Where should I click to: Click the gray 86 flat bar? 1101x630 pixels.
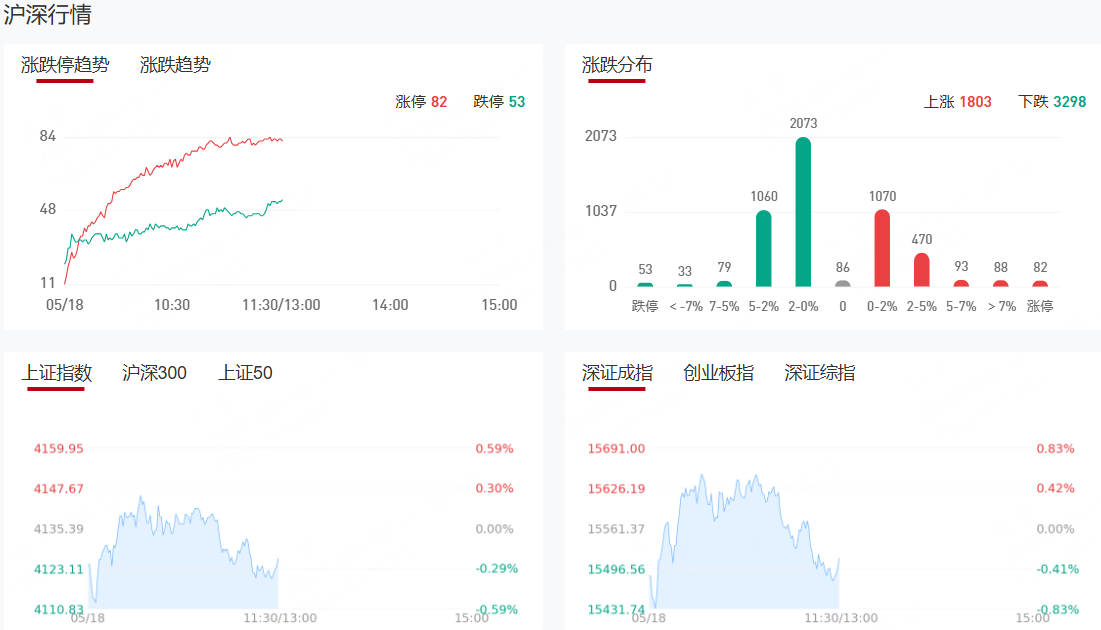(x=843, y=284)
